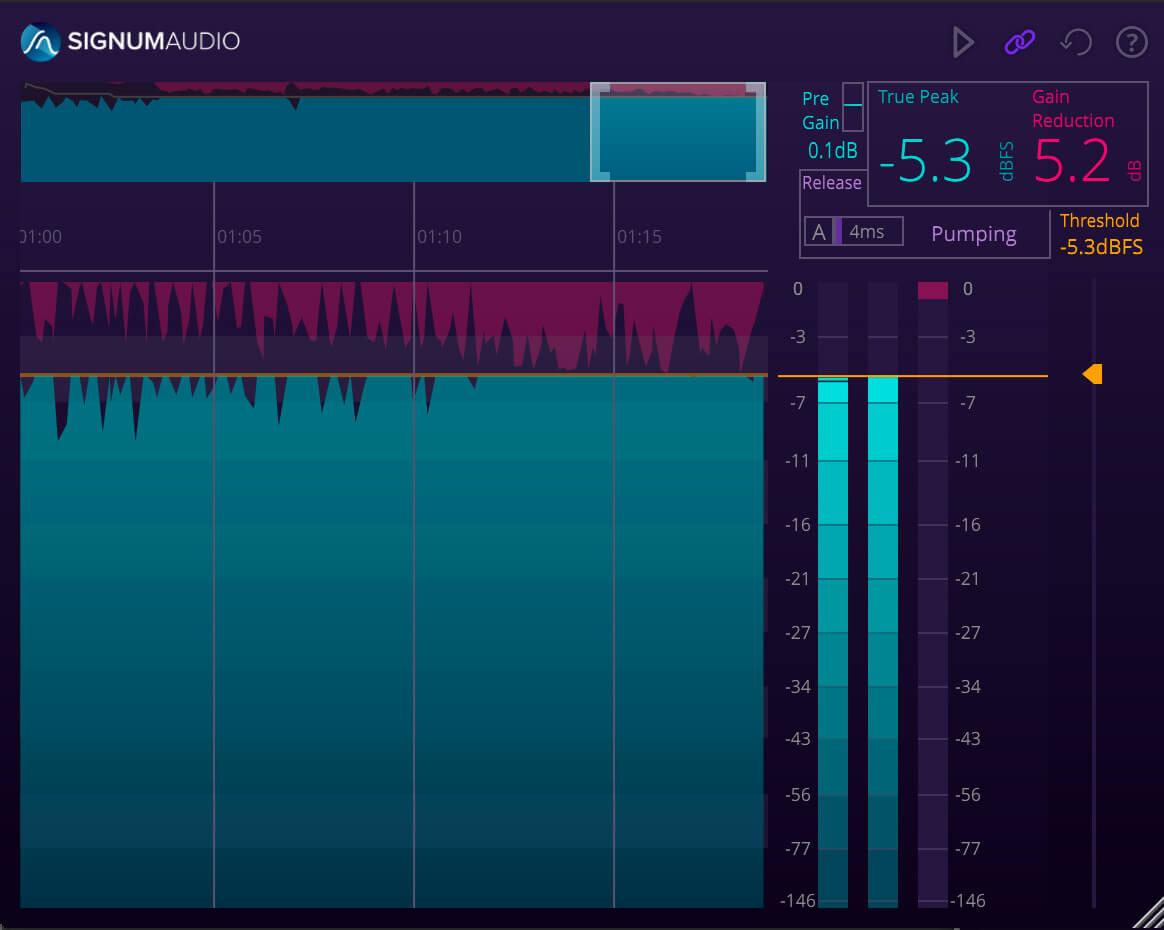Click the orange threshold arrow handle

[x=1093, y=374]
